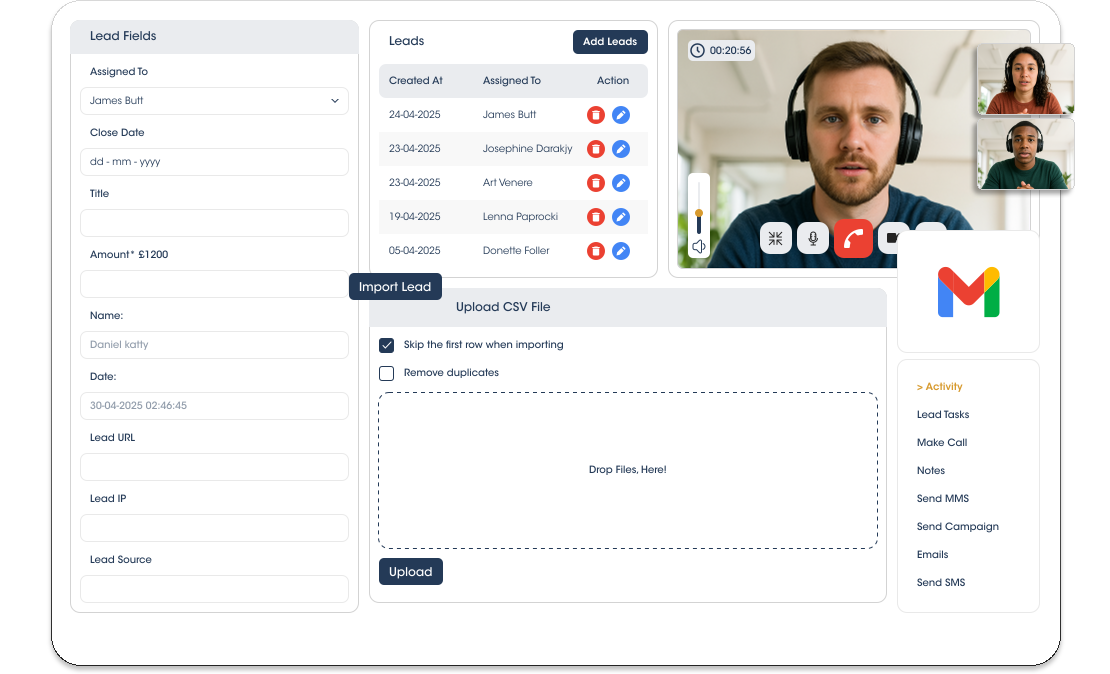The width and height of the screenshot is (1110, 674).
Task: Click the Add Leads button
Action: pyautogui.click(x=610, y=42)
